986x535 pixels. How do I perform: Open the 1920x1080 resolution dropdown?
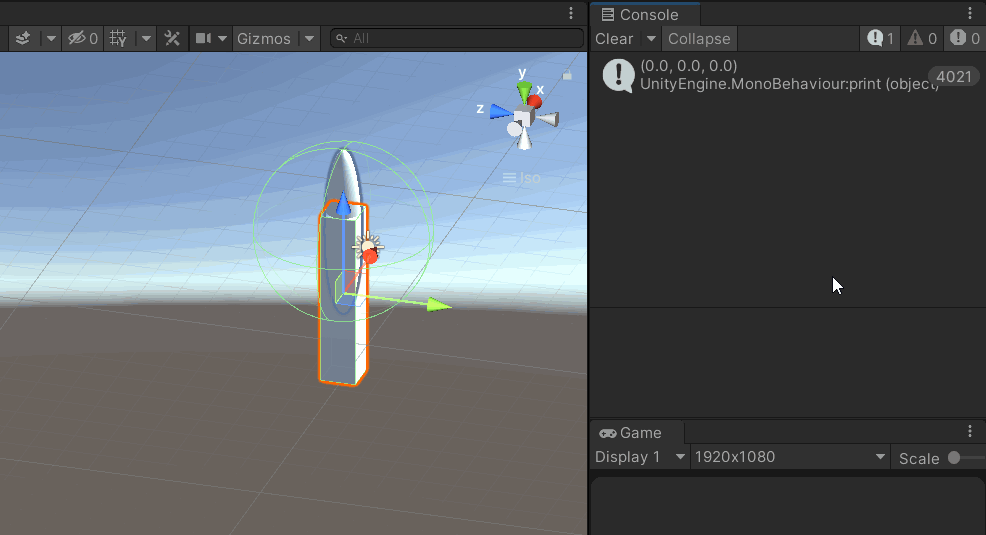point(790,457)
